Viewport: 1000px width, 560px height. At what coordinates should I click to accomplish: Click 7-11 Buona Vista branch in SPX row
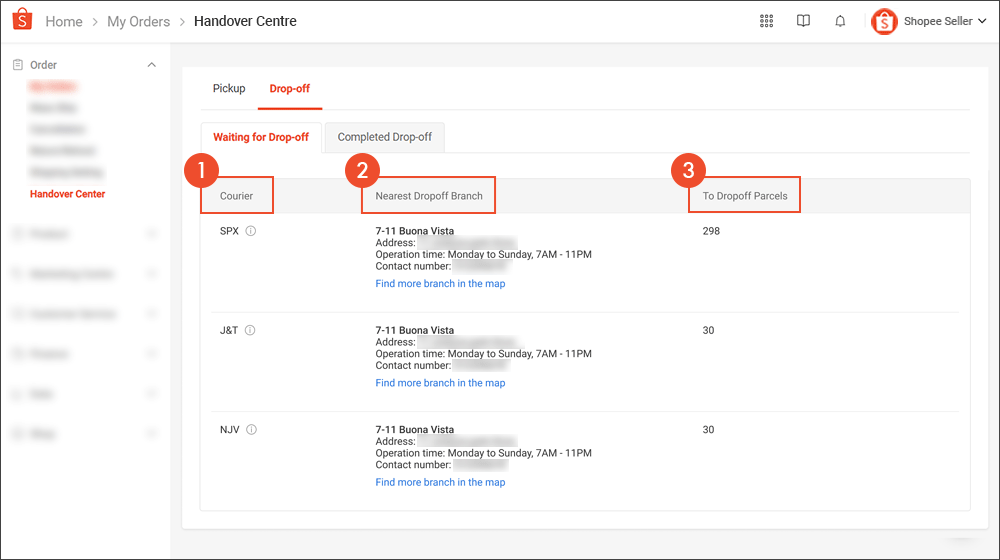coord(415,231)
